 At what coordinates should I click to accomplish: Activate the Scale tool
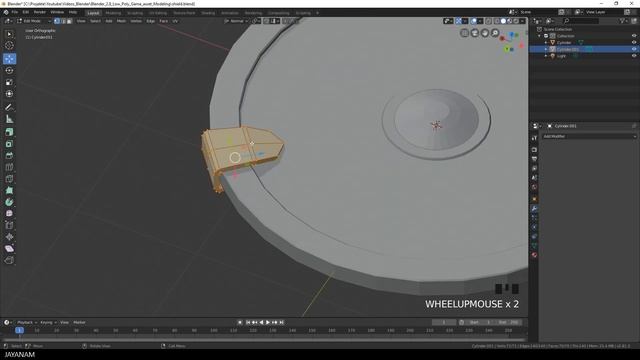click(x=9, y=82)
